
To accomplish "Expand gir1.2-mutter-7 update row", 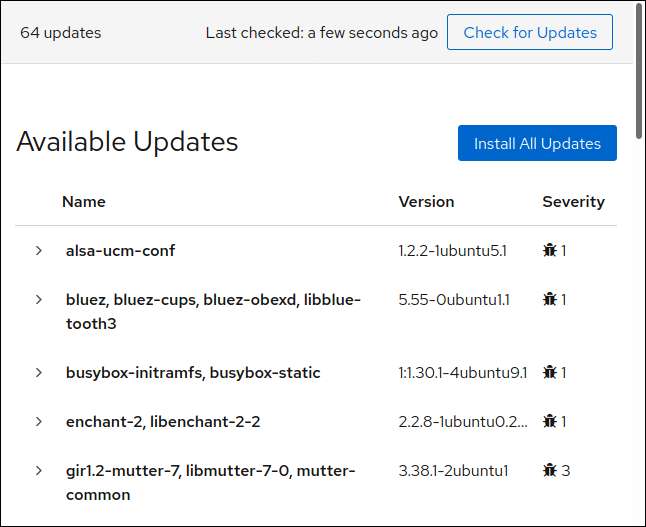I will click(39, 471).
